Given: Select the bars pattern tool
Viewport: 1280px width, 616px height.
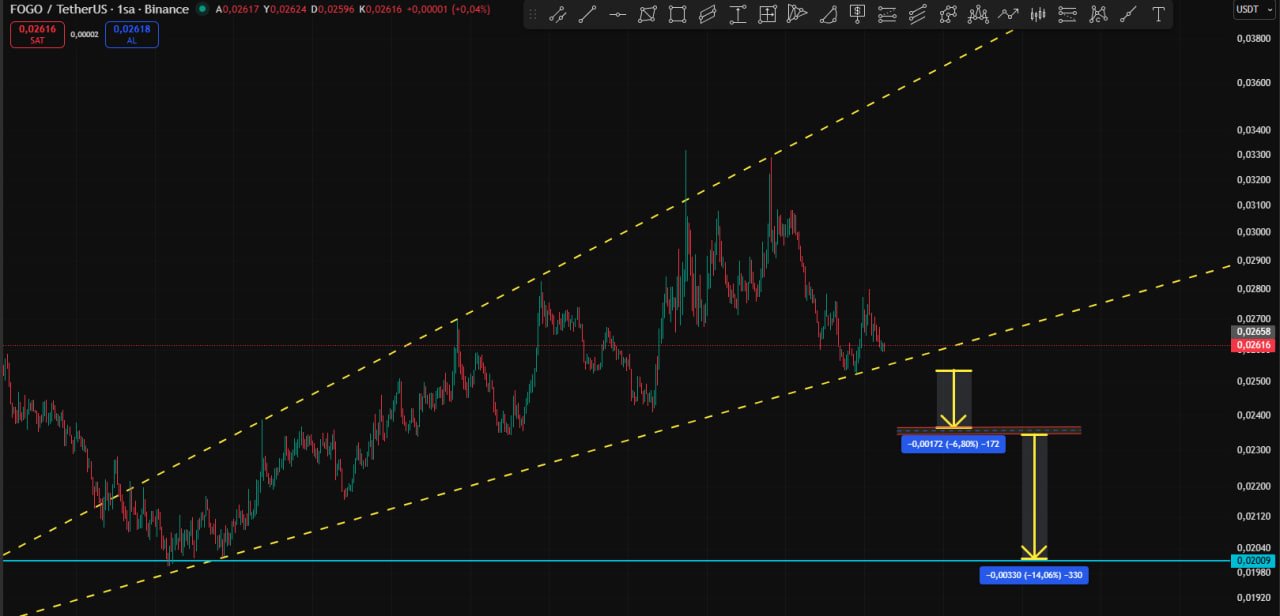Looking at the screenshot, I should pyautogui.click(x=1038, y=14).
